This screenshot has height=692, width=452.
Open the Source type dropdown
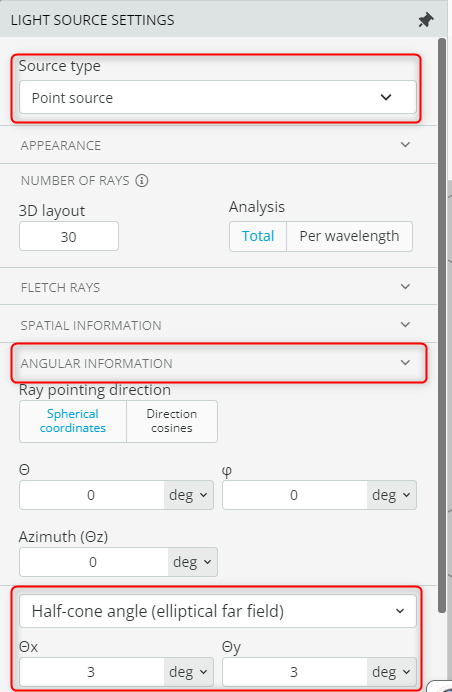pyautogui.click(x=218, y=97)
